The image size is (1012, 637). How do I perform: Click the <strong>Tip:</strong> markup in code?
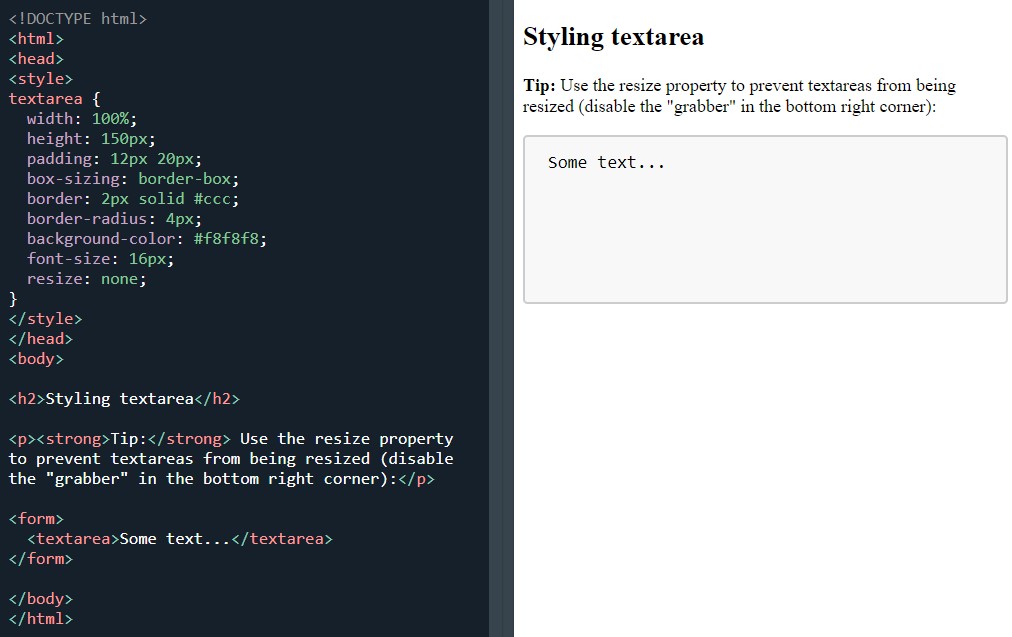click(110, 438)
